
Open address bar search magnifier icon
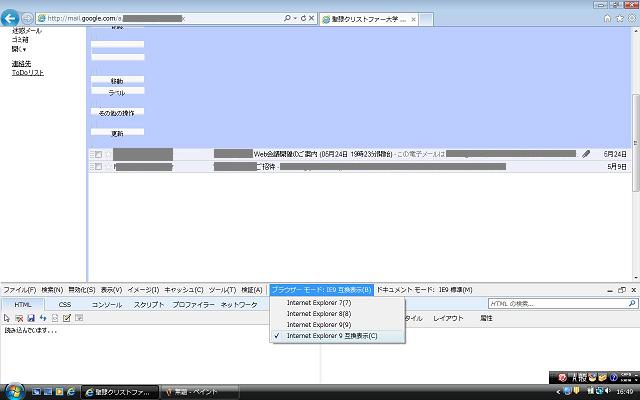(287, 18)
